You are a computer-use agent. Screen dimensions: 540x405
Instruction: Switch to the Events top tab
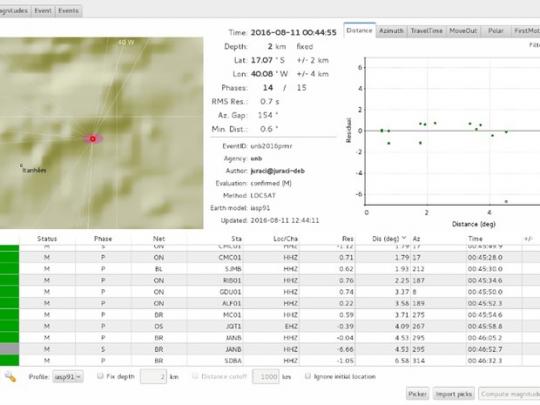[x=68, y=11]
